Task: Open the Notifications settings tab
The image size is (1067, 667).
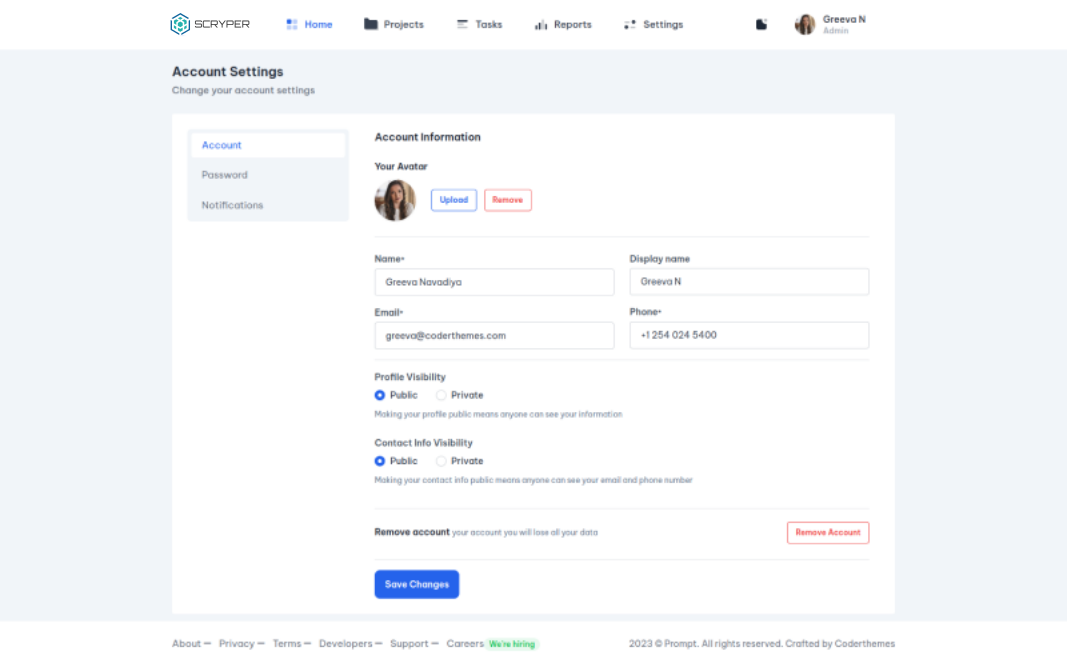Action: [233, 205]
